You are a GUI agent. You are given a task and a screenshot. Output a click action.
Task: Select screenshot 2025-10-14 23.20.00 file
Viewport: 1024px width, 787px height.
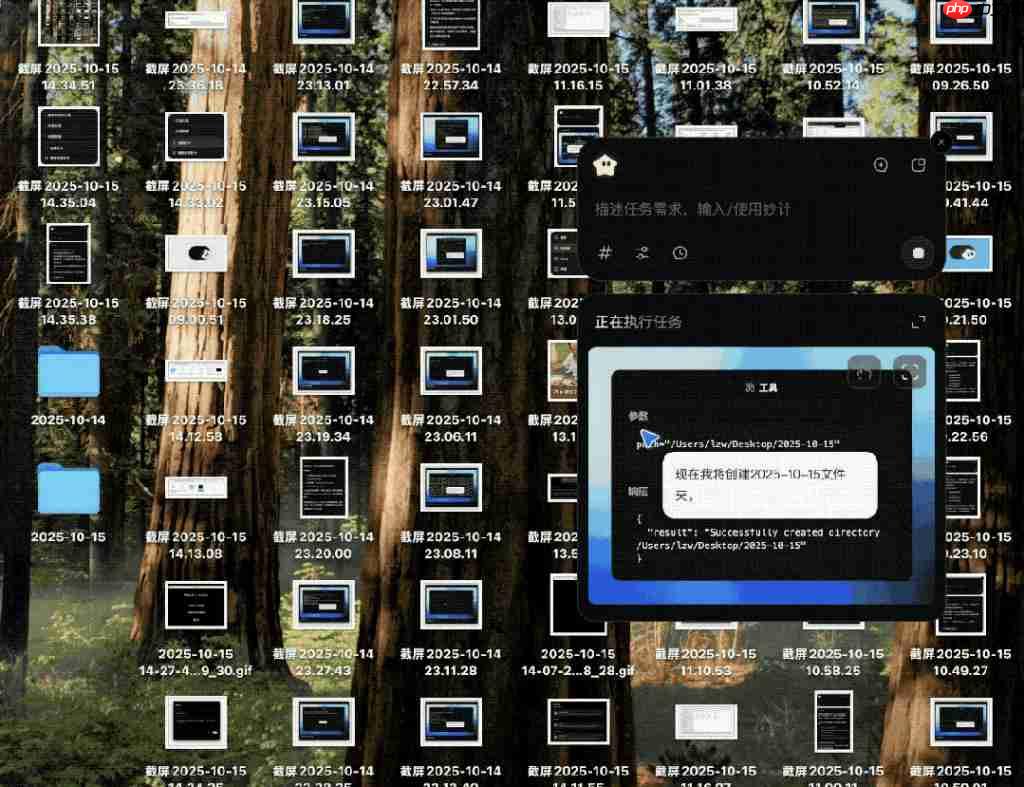pyautogui.click(x=324, y=488)
